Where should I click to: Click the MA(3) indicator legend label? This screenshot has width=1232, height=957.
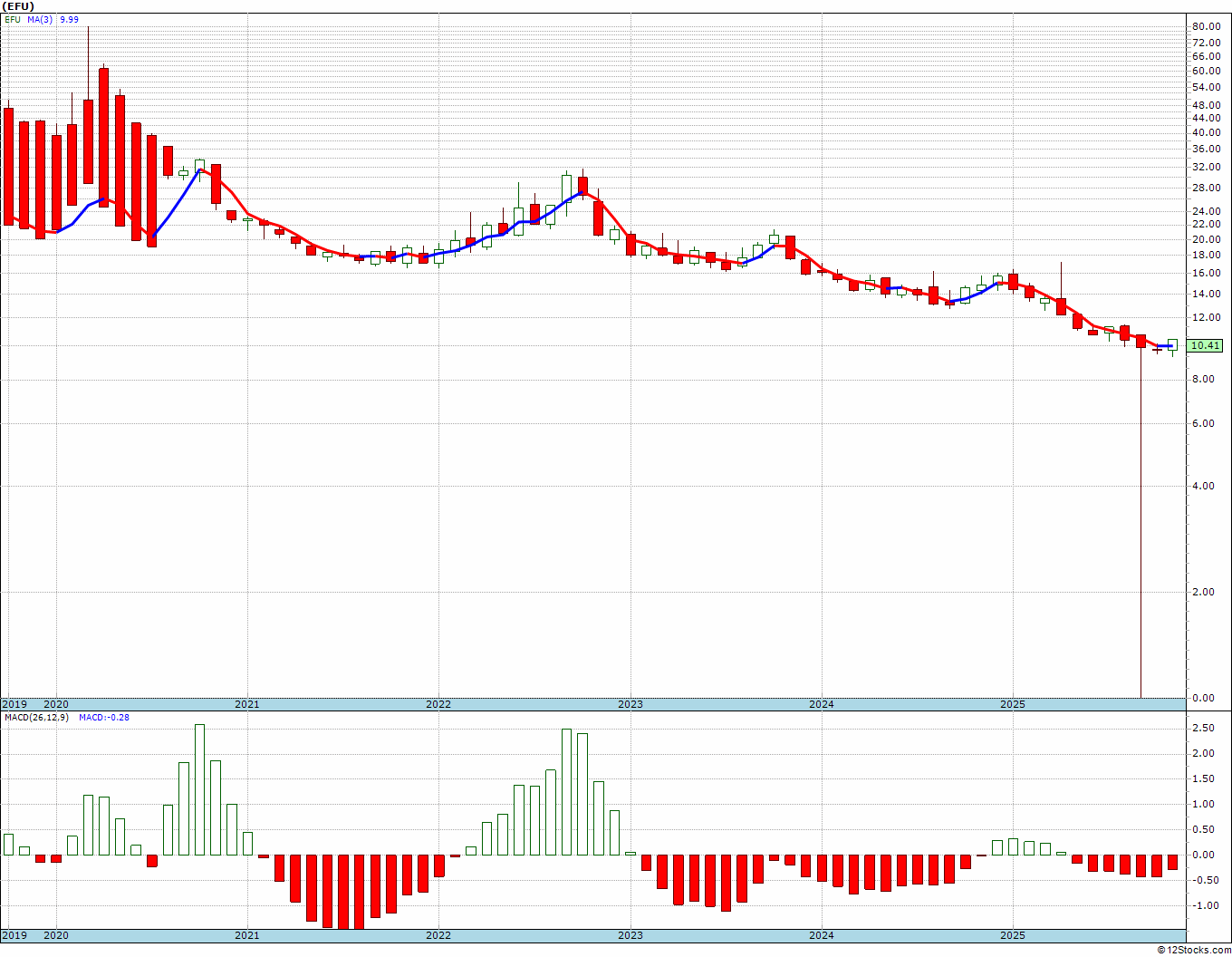coord(40,19)
